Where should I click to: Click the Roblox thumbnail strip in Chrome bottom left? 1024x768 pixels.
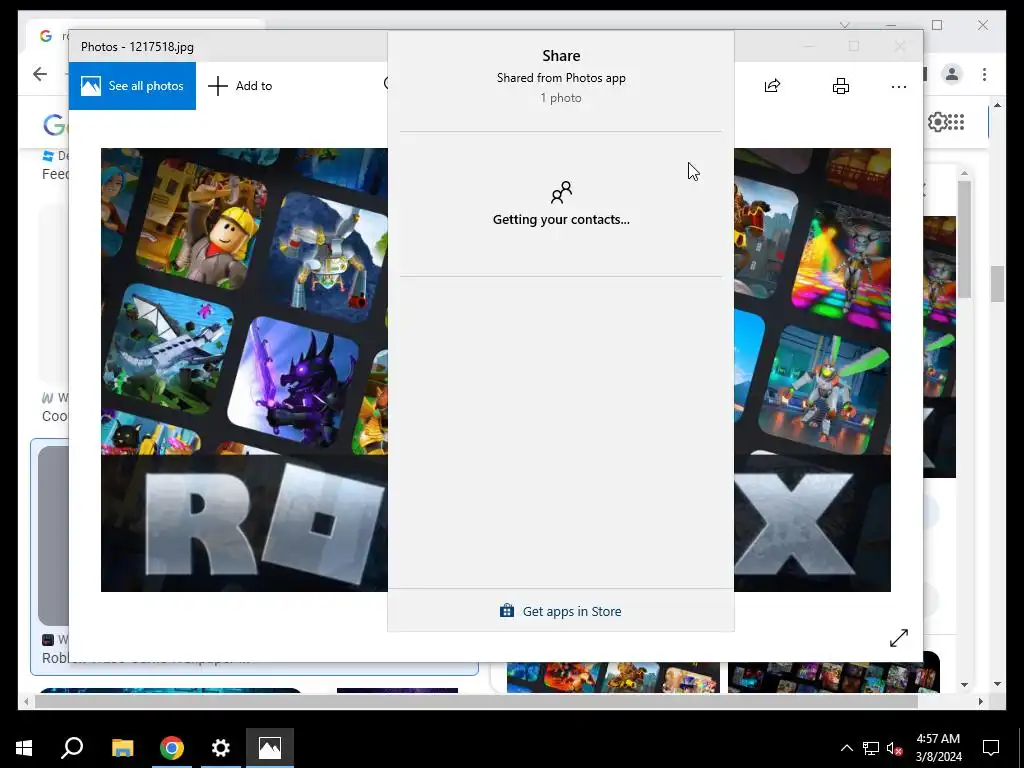pyautogui.click(x=170, y=690)
